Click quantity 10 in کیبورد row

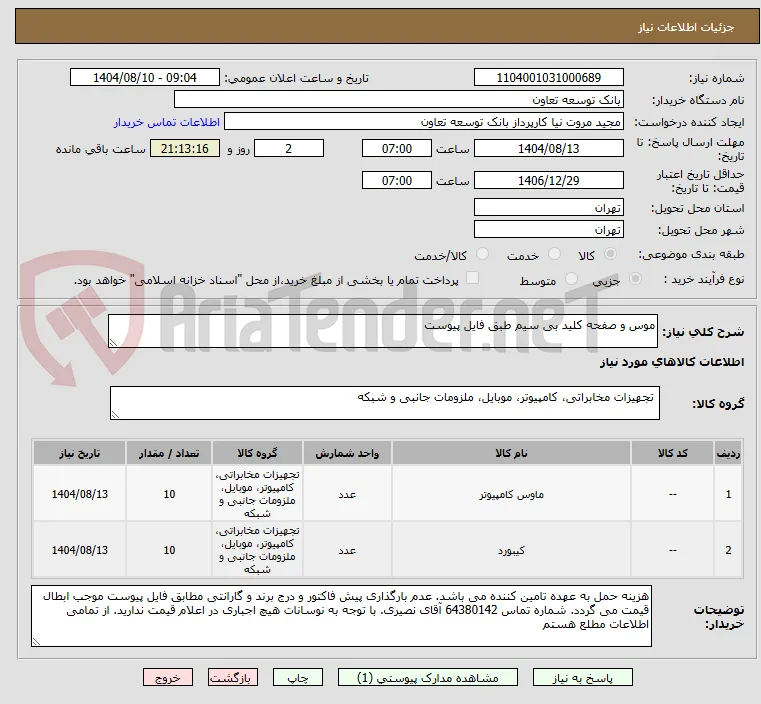169,550
